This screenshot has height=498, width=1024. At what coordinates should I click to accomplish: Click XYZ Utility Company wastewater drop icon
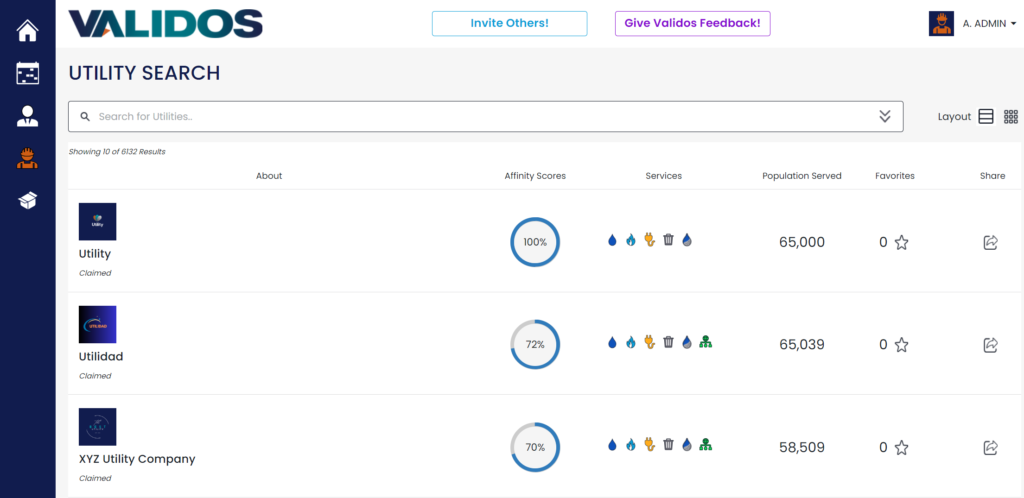tap(687, 445)
